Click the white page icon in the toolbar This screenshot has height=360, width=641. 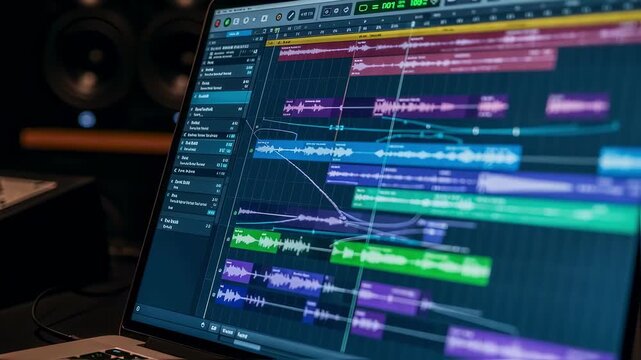tap(264, 18)
